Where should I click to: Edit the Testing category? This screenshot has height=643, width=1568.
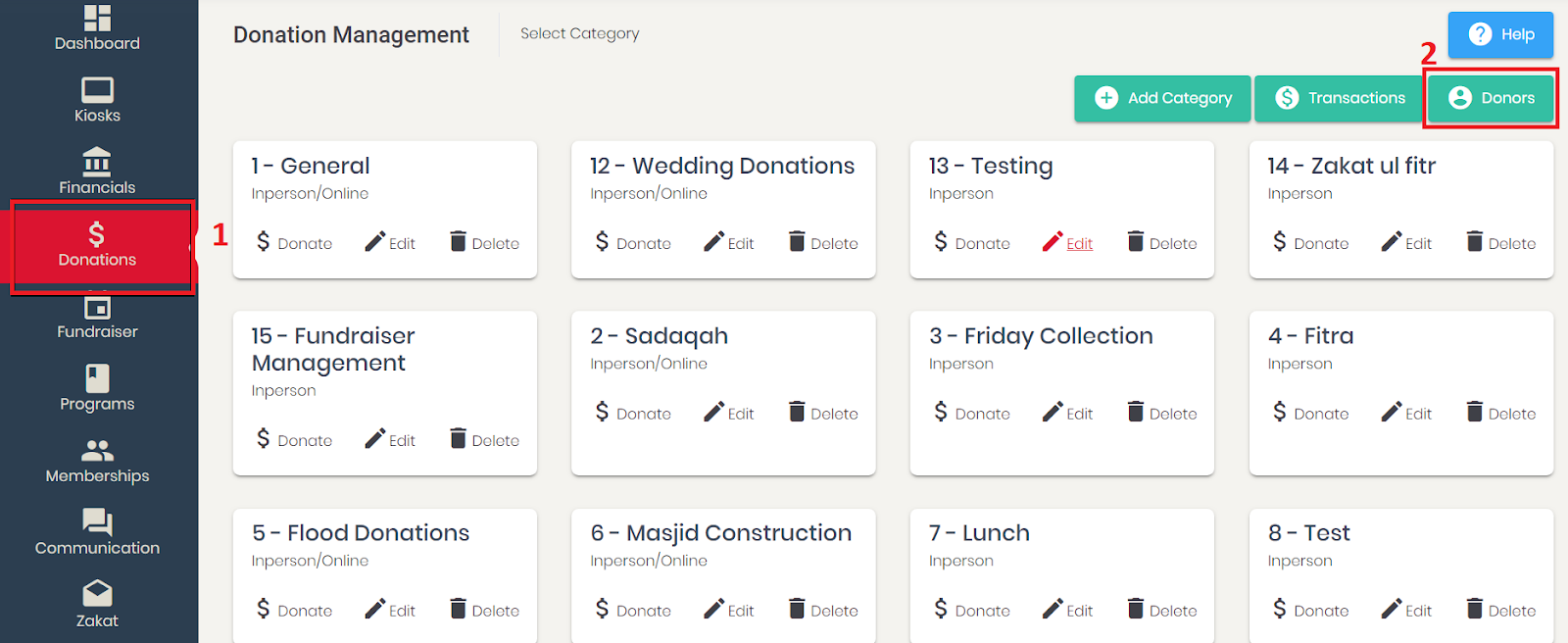[x=1067, y=242]
